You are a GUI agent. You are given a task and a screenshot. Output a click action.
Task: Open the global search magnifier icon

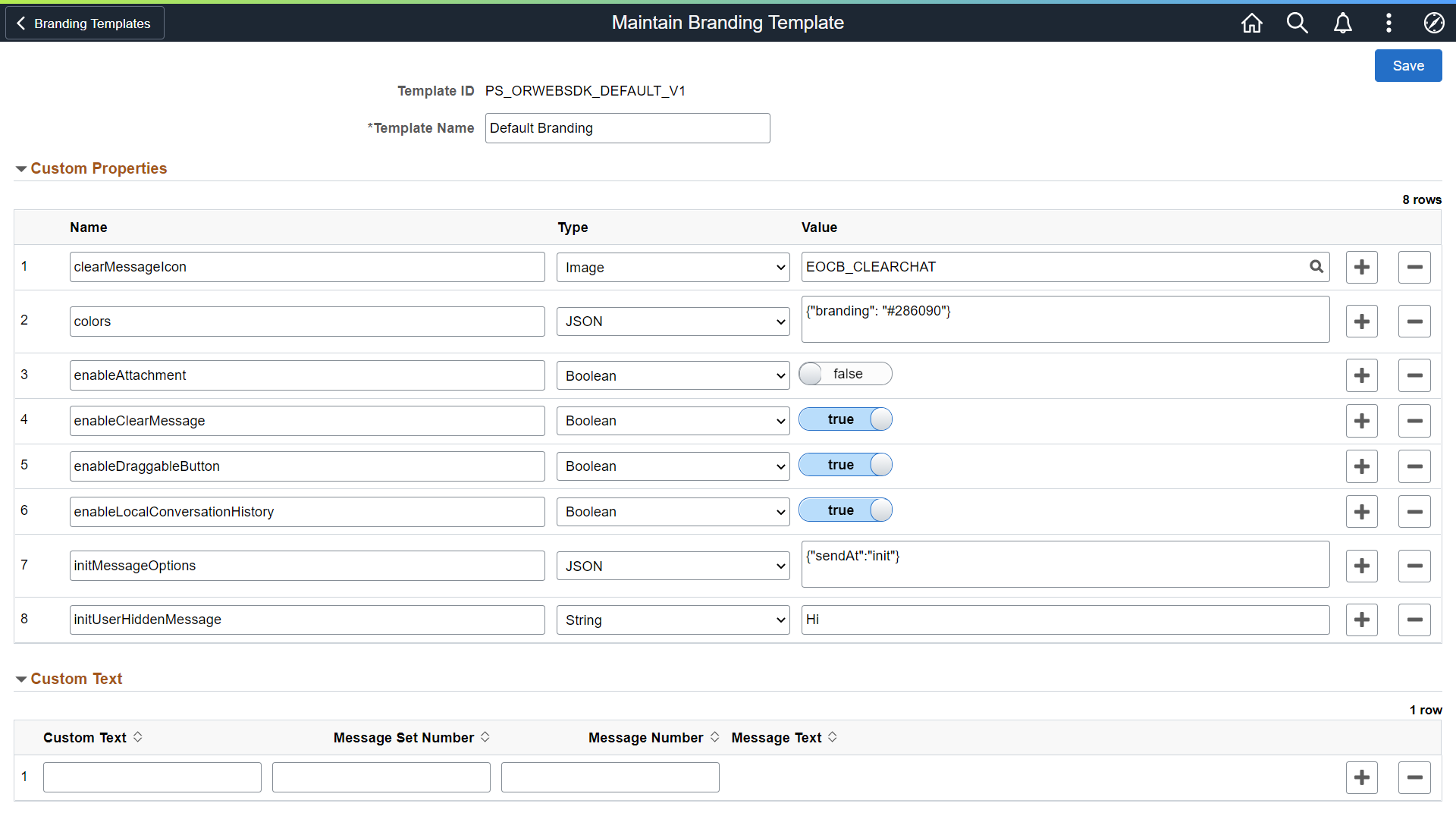1297,23
